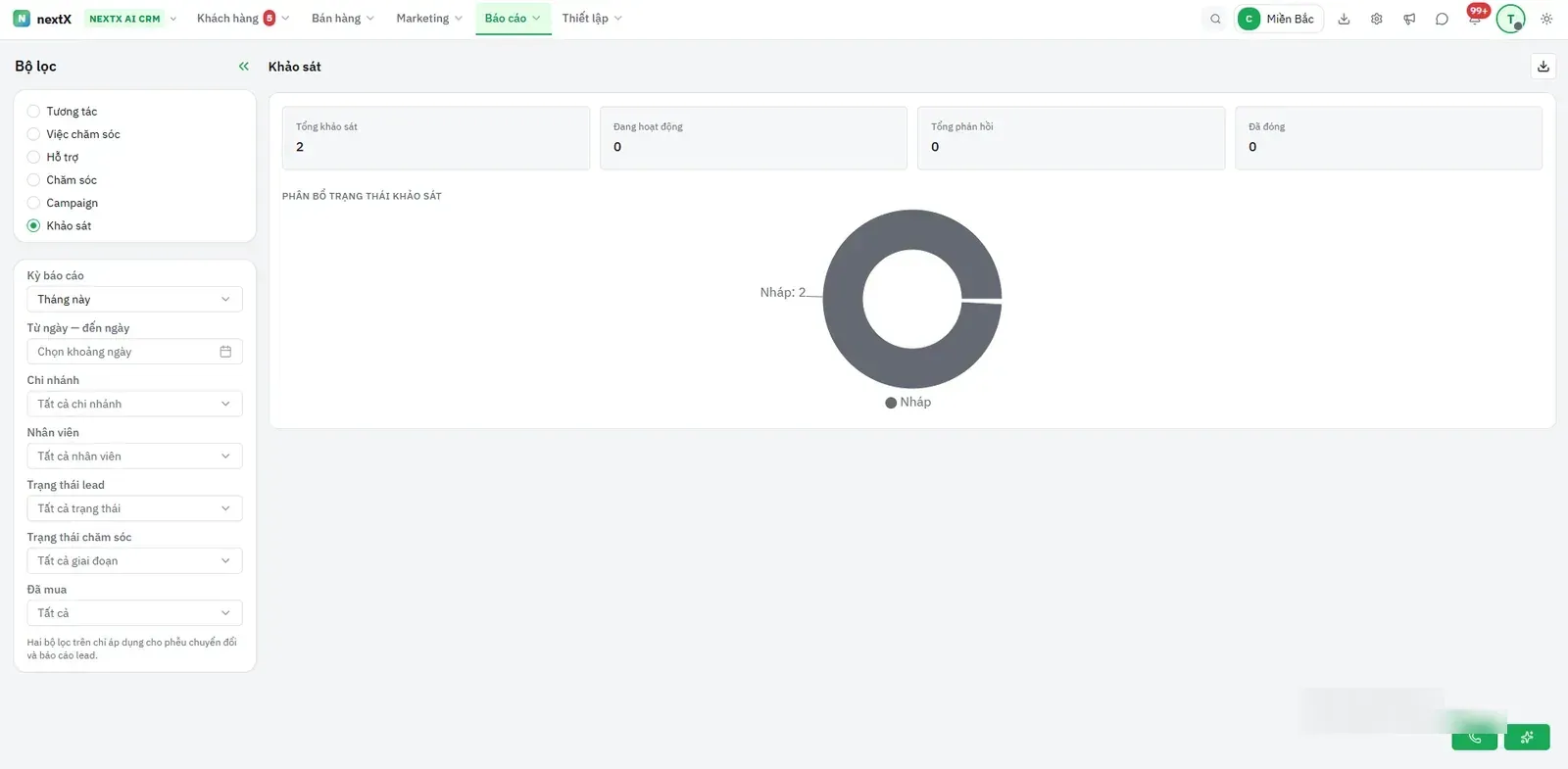This screenshot has width=1568, height=769.
Task: Collapse the Bộ lọc filter panel
Action: pyautogui.click(x=244, y=67)
